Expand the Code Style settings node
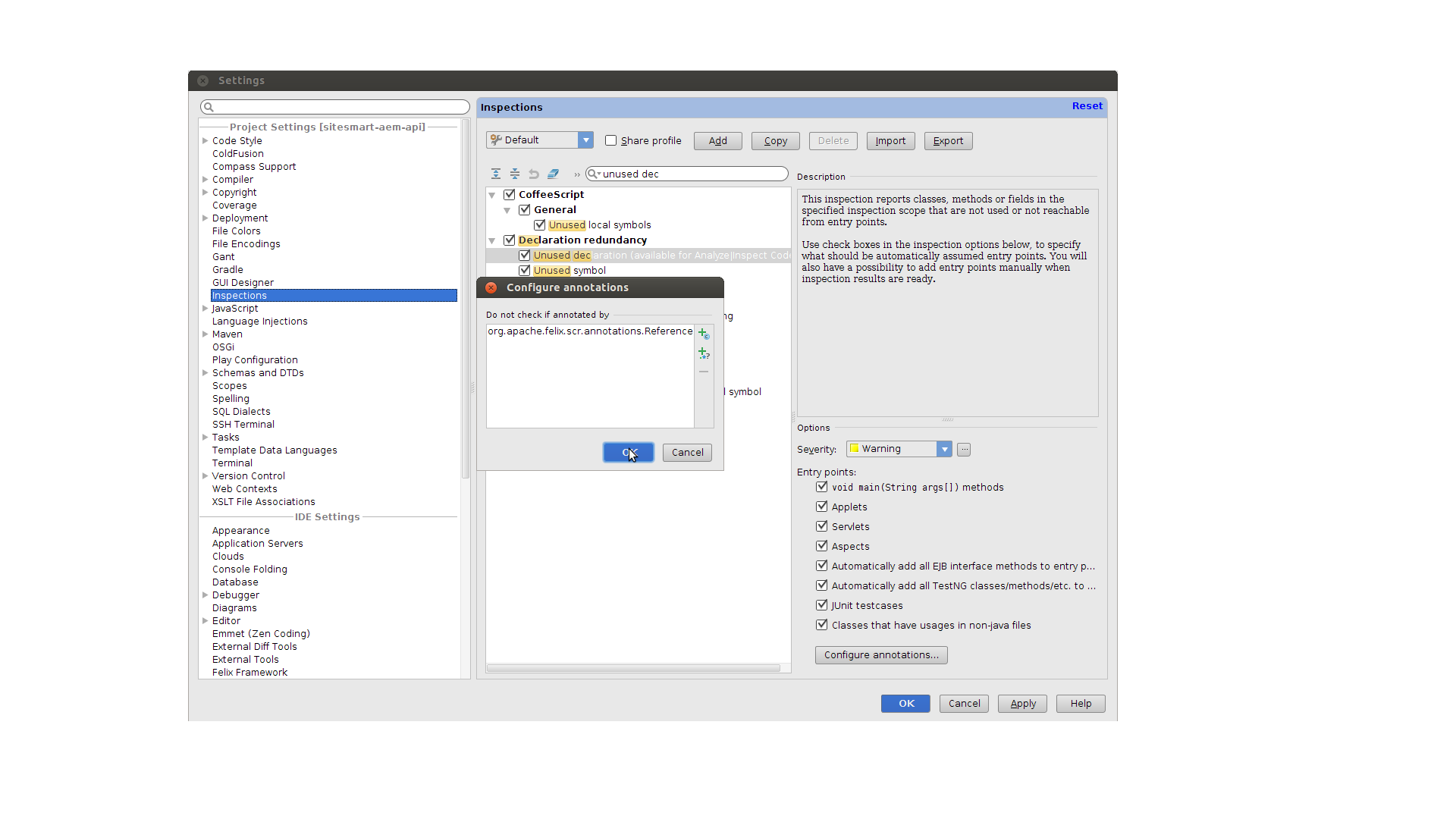 [206, 141]
